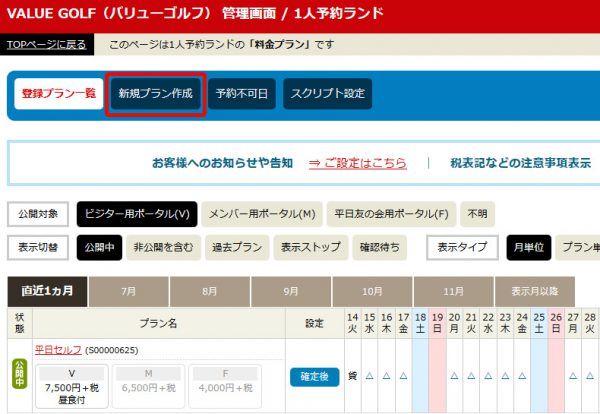Open the 平日セルフ plan link
This screenshot has height=414, width=600.
58,350
